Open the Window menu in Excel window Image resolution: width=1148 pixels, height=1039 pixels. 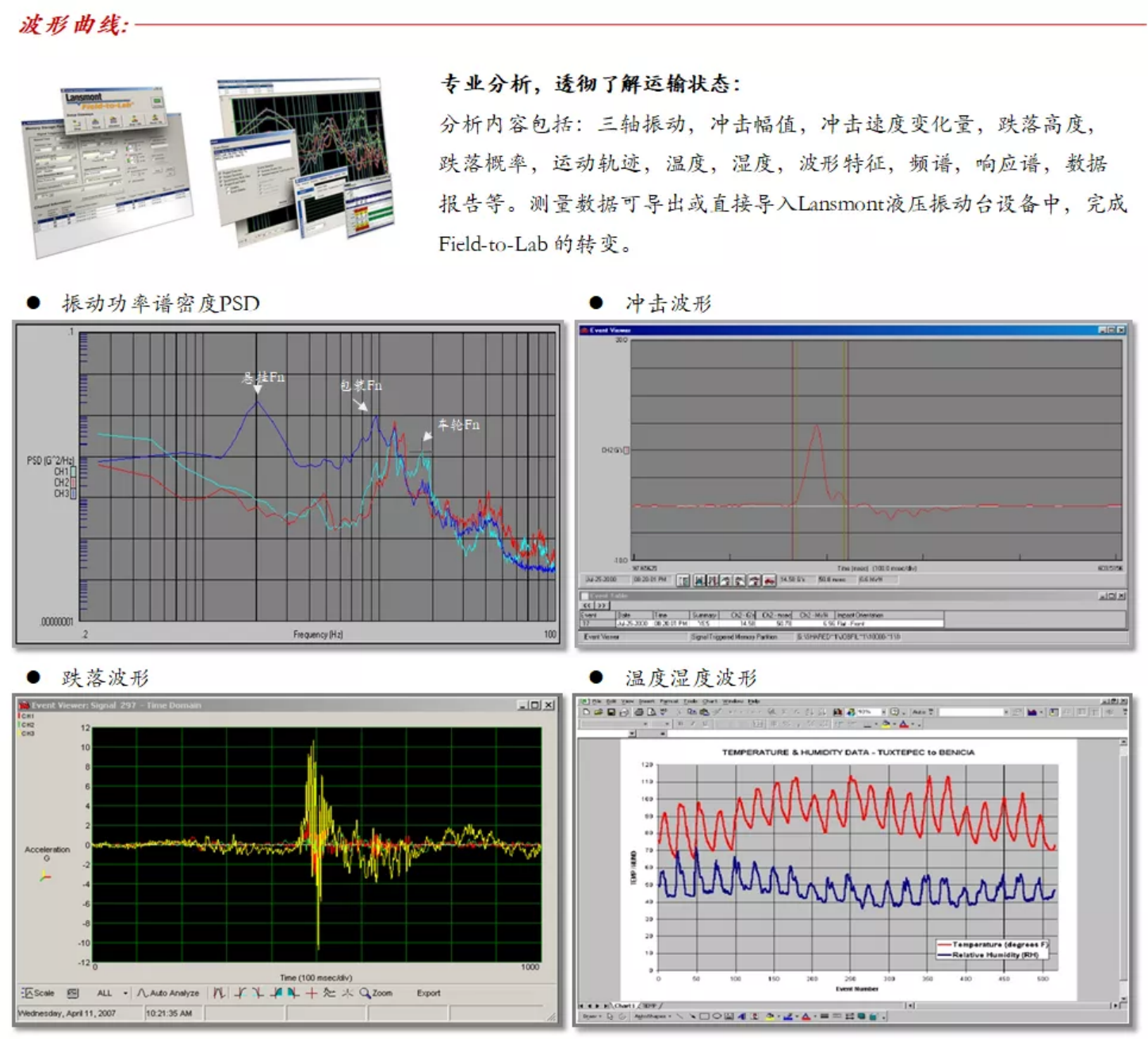click(x=733, y=701)
